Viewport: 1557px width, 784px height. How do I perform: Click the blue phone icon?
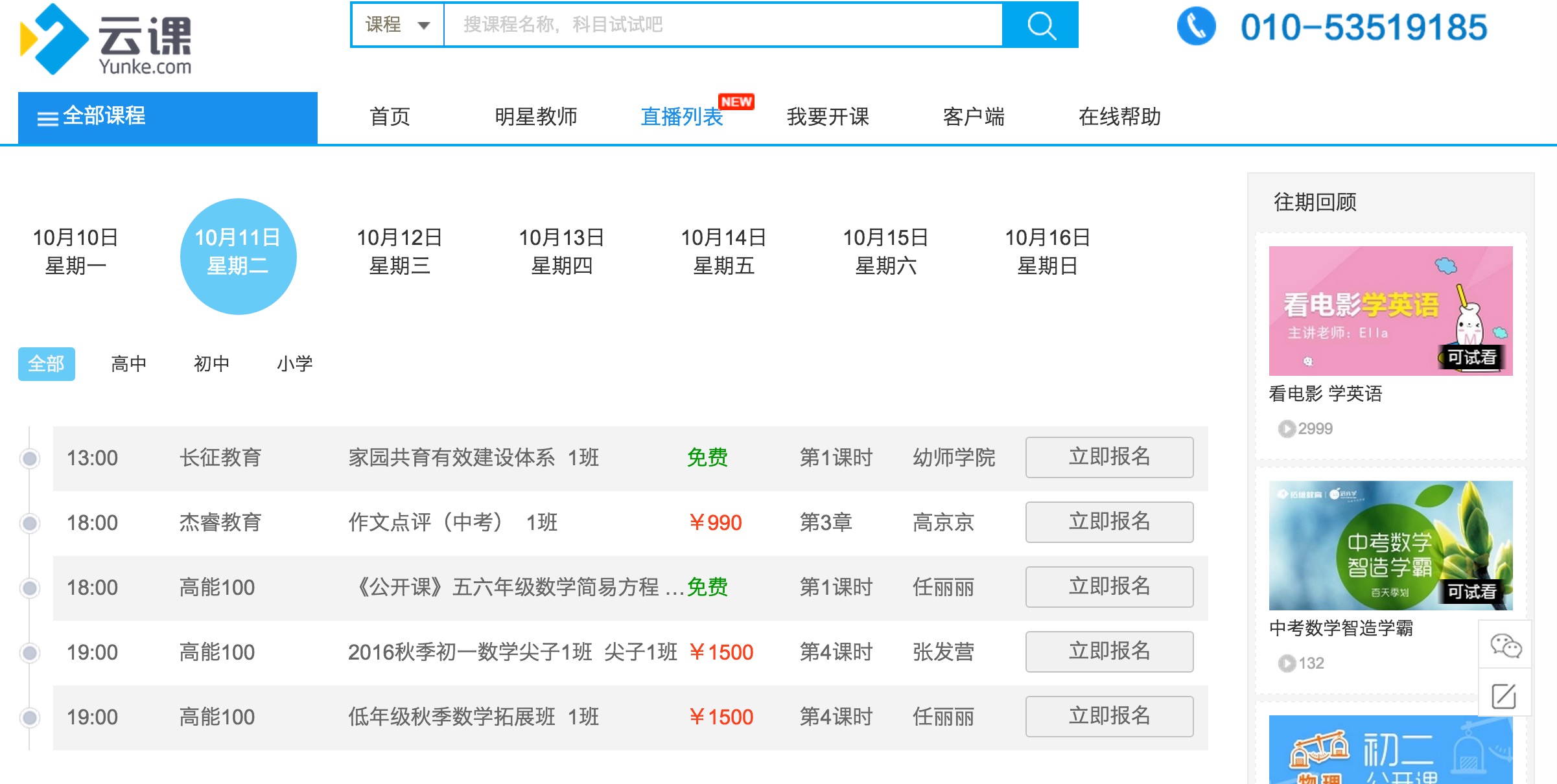tap(1196, 27)
